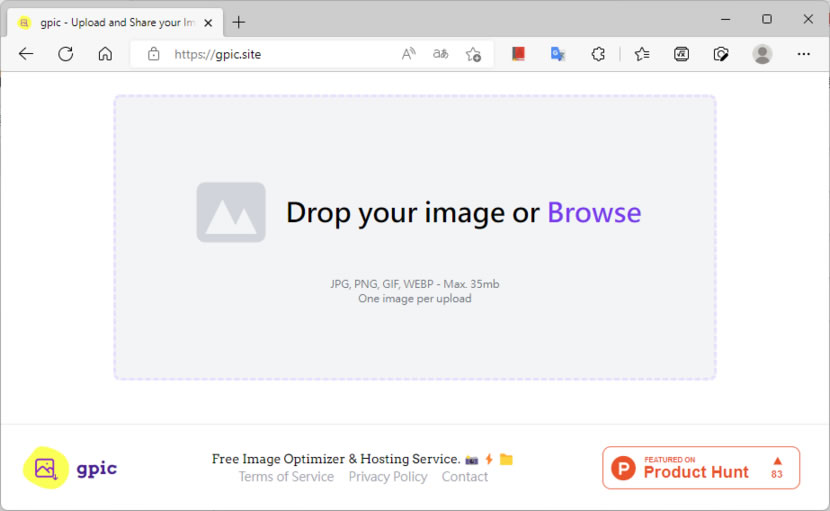Click the Featured on Product Hunt badge

[x=700, y=468]
